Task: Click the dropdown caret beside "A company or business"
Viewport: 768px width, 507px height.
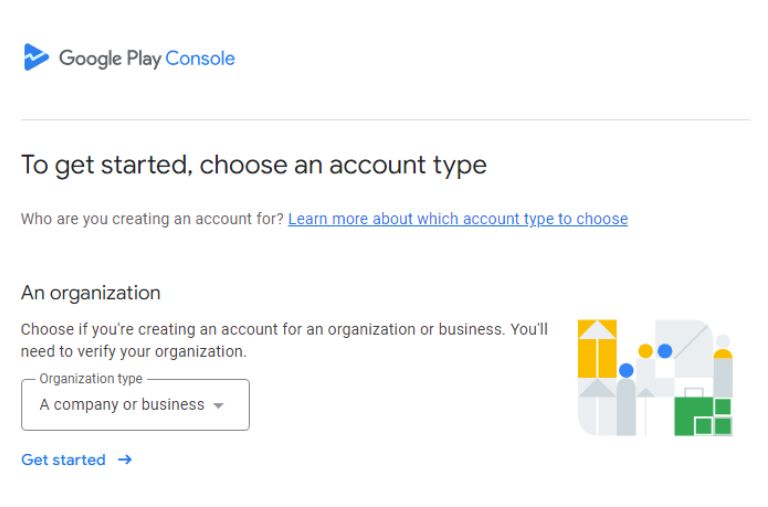Action: point(218,406)
